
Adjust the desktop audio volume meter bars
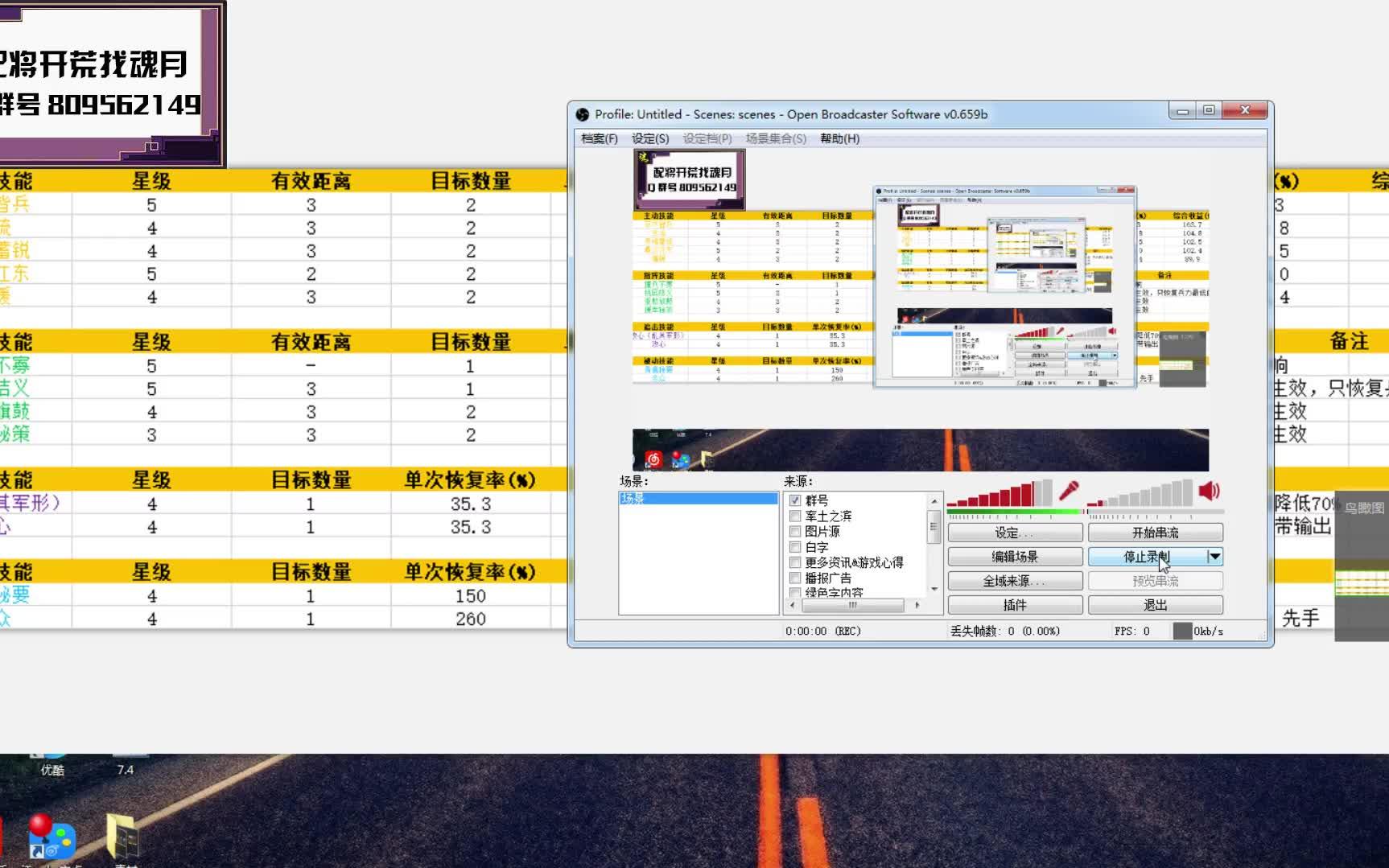1141,493
